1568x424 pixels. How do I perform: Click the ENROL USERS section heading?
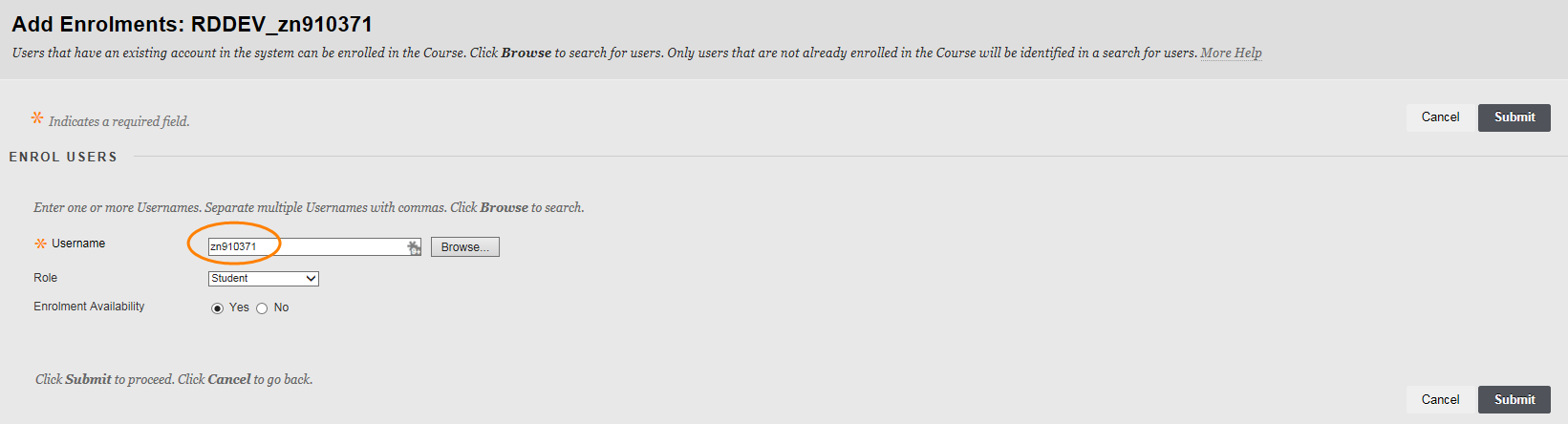[63, 157]
